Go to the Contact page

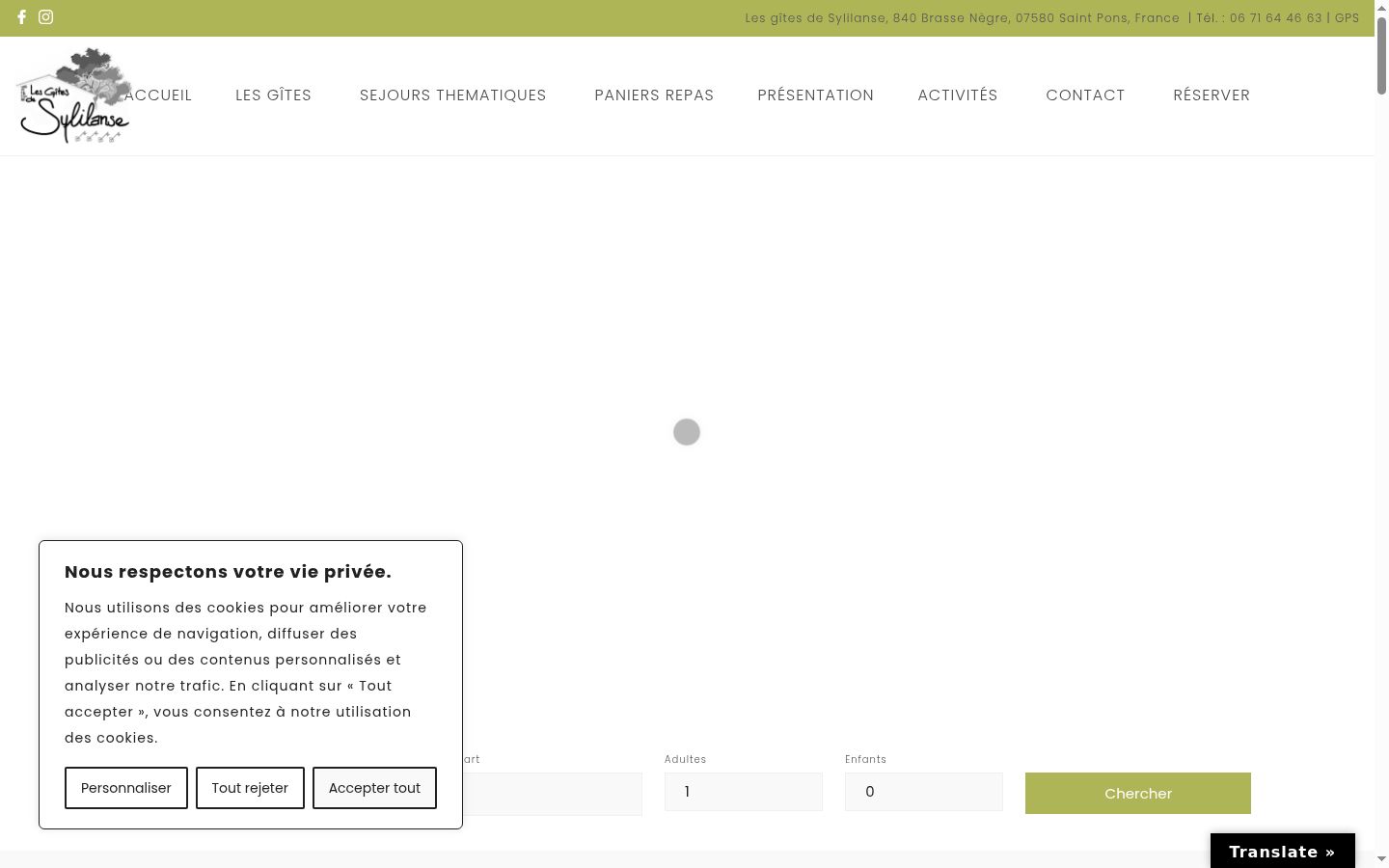1085,95
